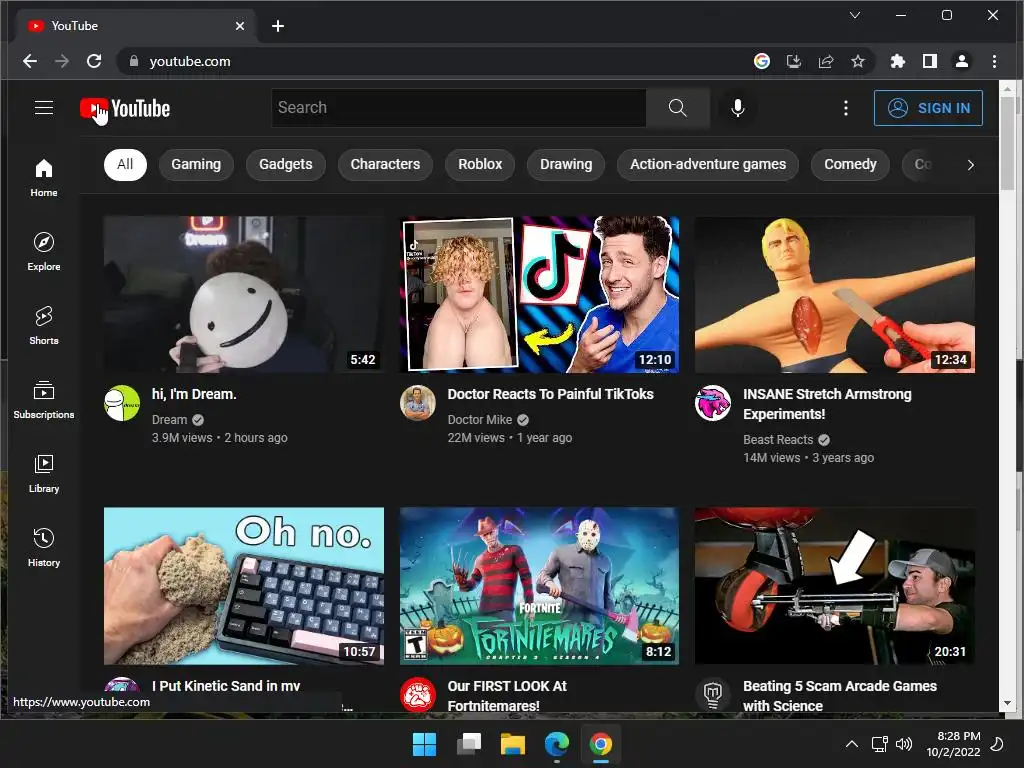Screen dimensions: 1024x768
Task: Open the Stretch Armstrong video thumbnail
Action: click(x=835, y=295)
